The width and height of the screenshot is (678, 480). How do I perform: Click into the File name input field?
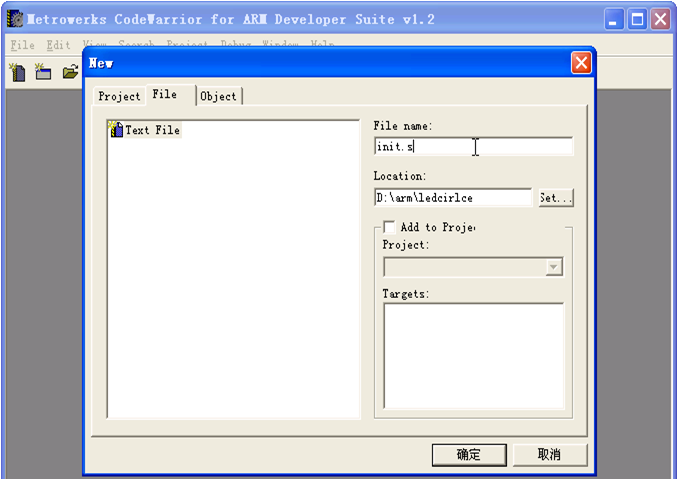coord(472,147)
